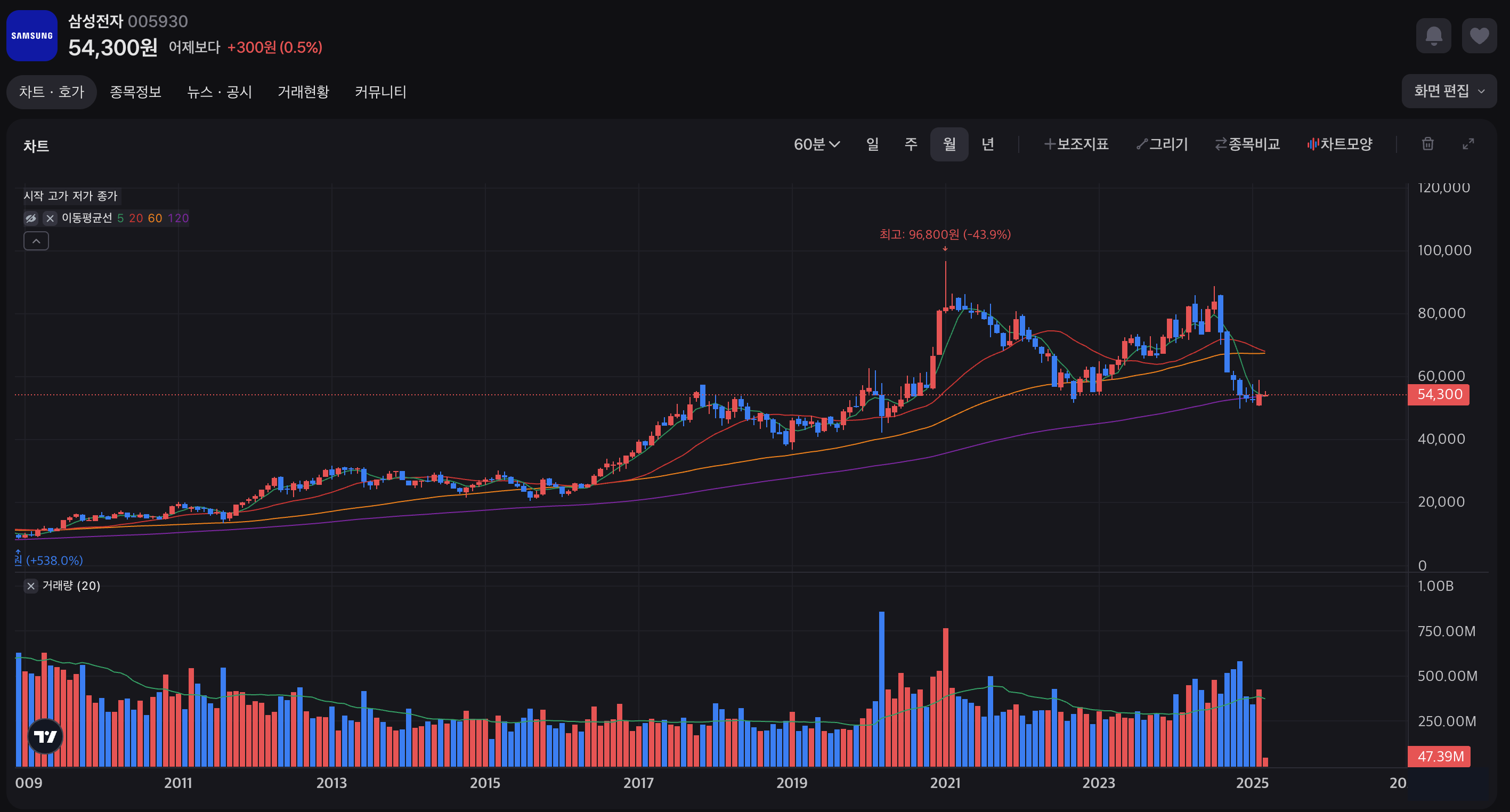Toggle moving average visibility eye icon

31,218
